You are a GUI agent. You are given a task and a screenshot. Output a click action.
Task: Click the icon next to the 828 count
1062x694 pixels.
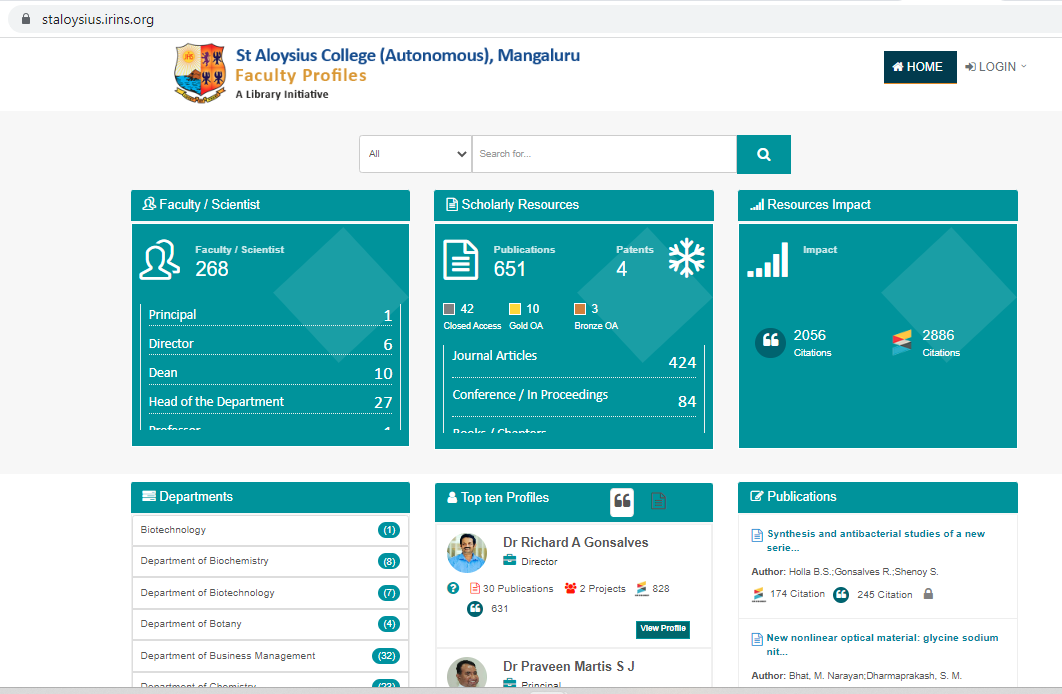pyautogui.click(x=641, y=589)
